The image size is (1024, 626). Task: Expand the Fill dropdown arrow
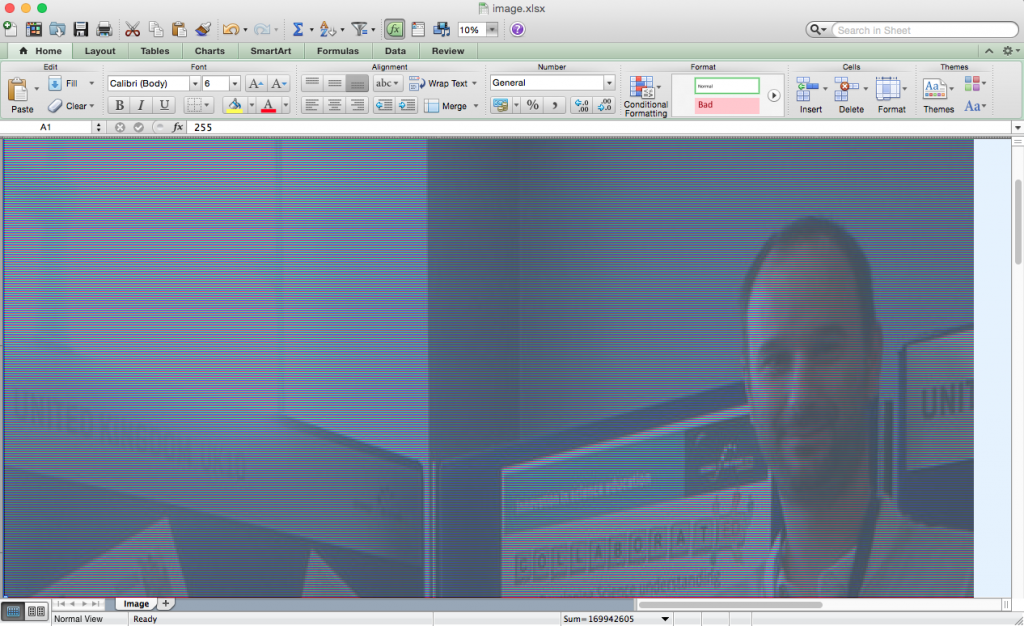tap(91, 84)
